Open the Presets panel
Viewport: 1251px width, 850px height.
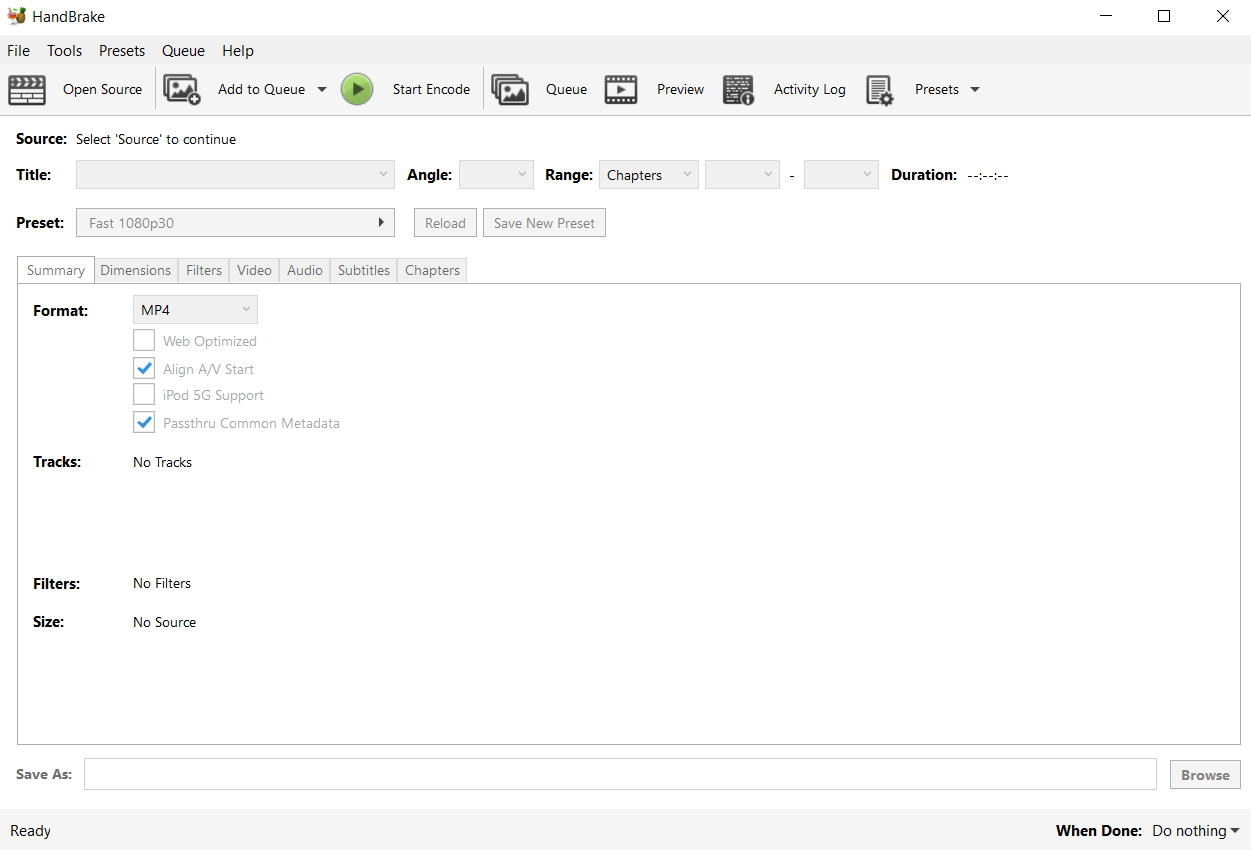tap(936, 89)
